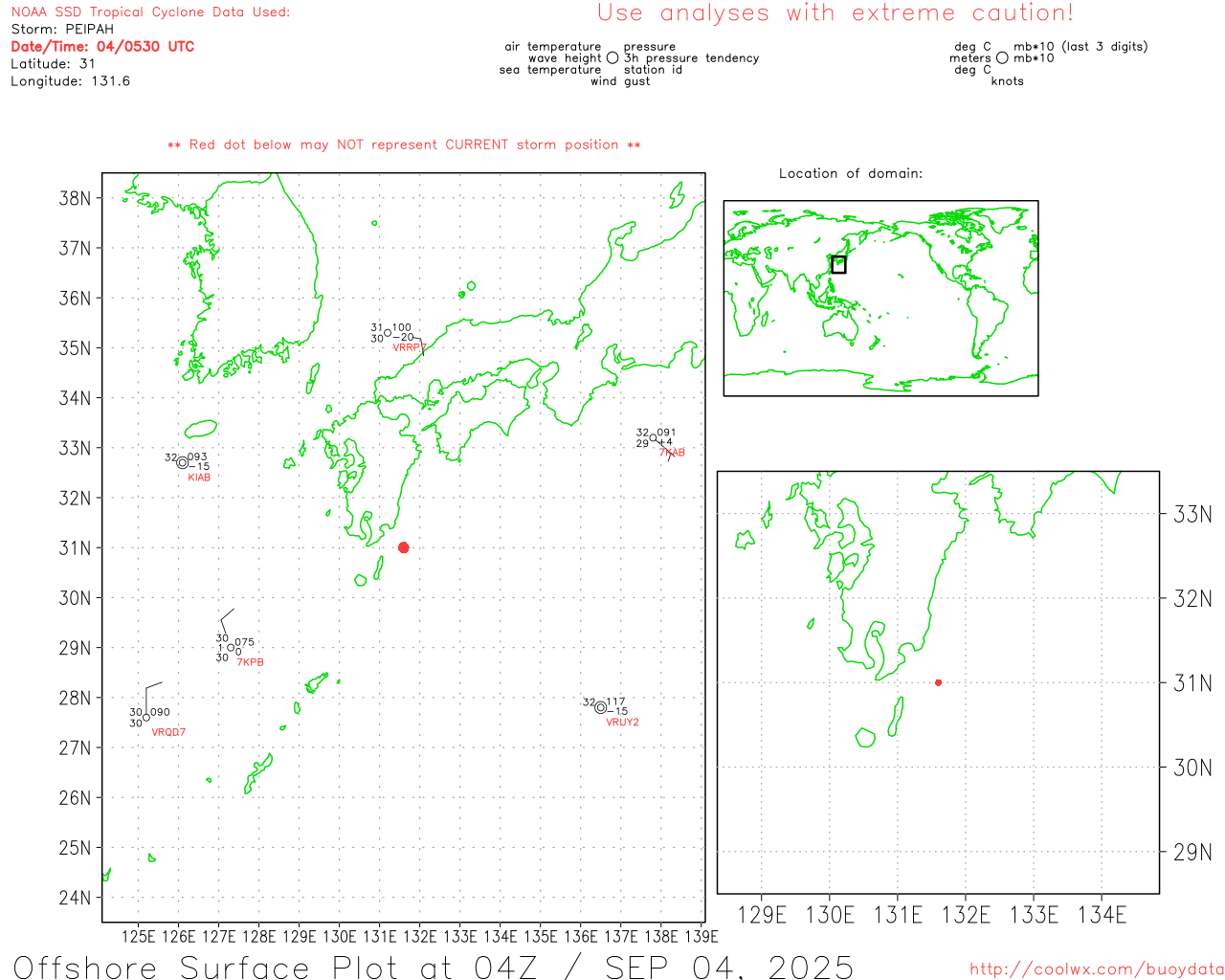
Task: Click the 'air temperature' legend label
Action: click(x=553, y=47)
